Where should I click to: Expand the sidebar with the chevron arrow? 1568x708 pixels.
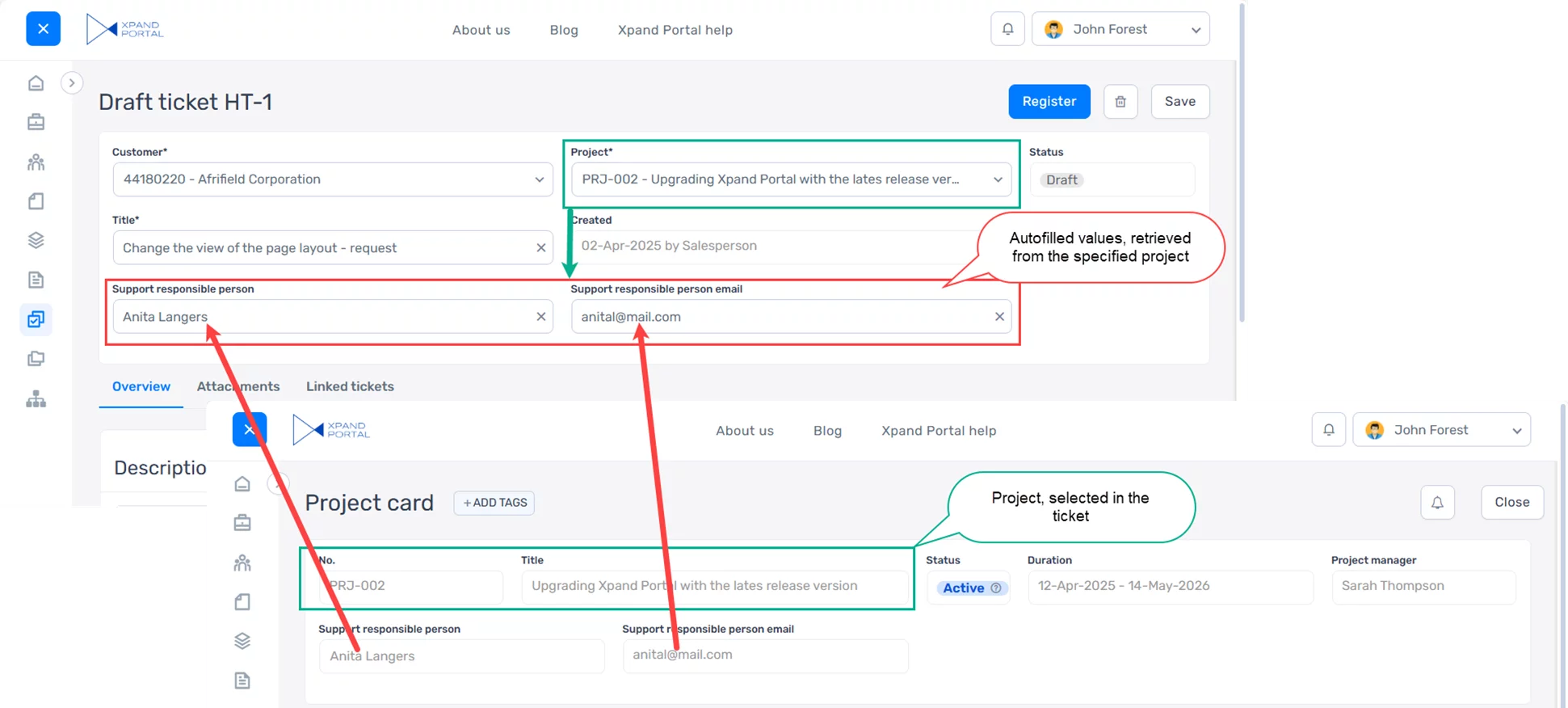click(72, 83)
